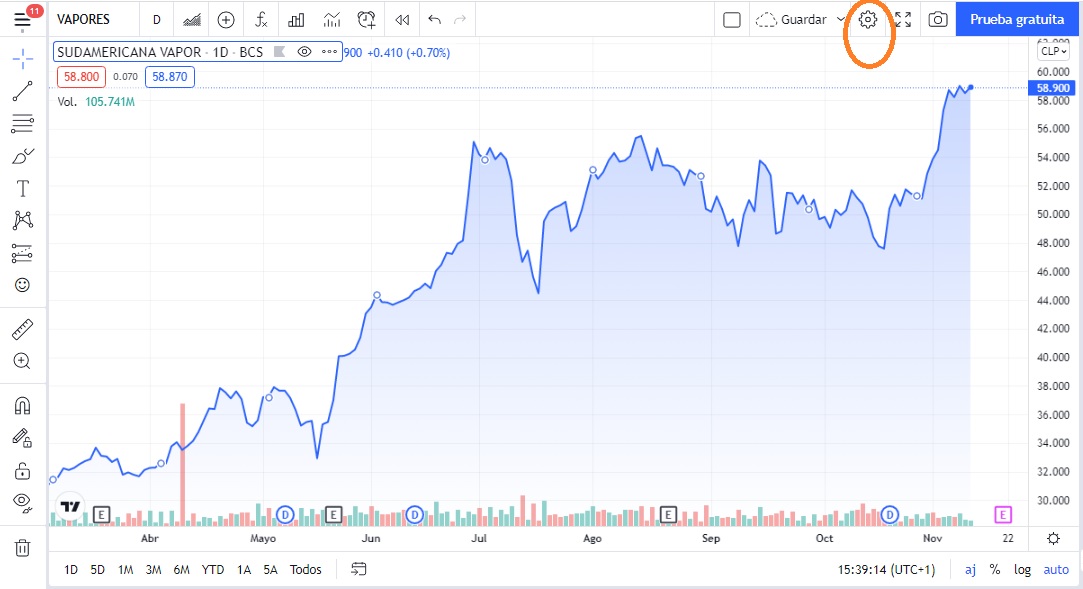The image size is (1083, 589).
Task: Toggle visibility eye for SUDAMERICANA VAPOR
Action: [x=305, y=51]
